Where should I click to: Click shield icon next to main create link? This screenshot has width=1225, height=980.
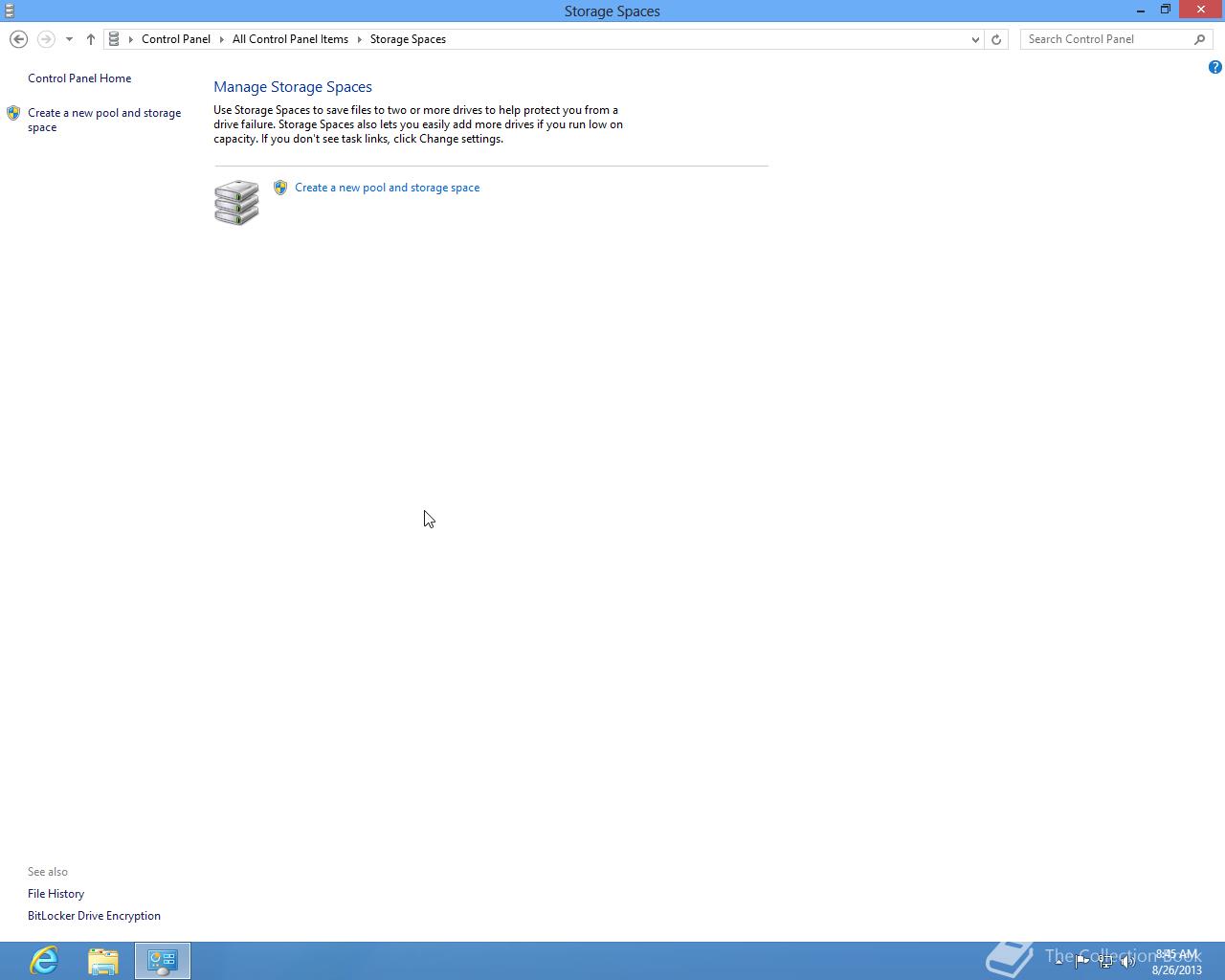280,188
